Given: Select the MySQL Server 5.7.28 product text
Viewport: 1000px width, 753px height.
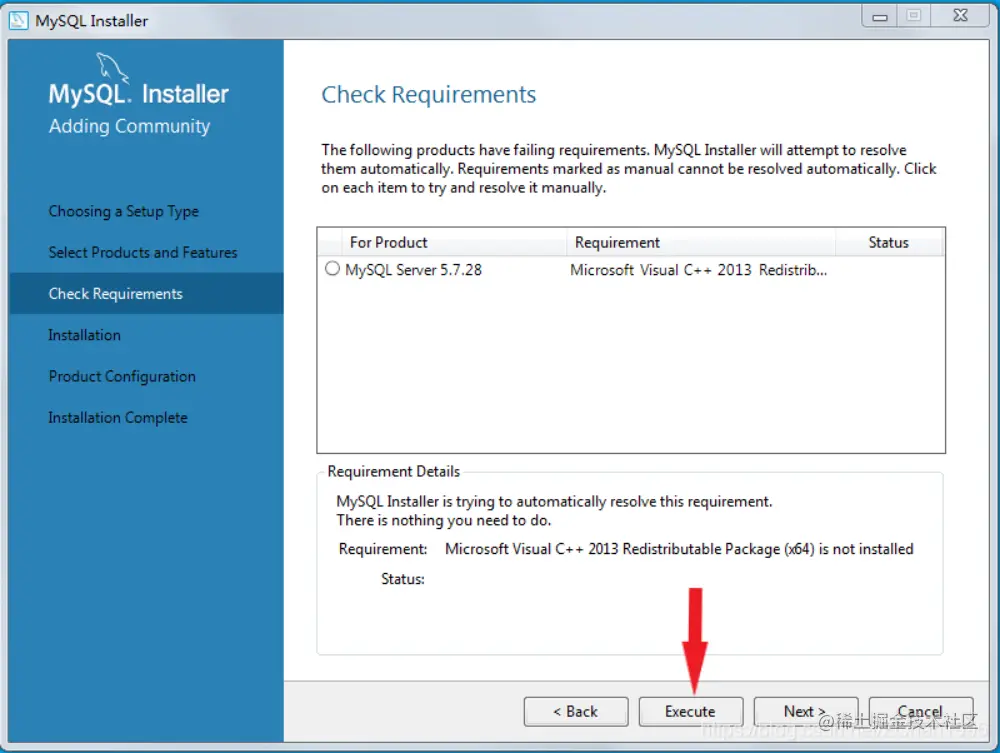Looking at the screenshot, I should tap(413, 270).
